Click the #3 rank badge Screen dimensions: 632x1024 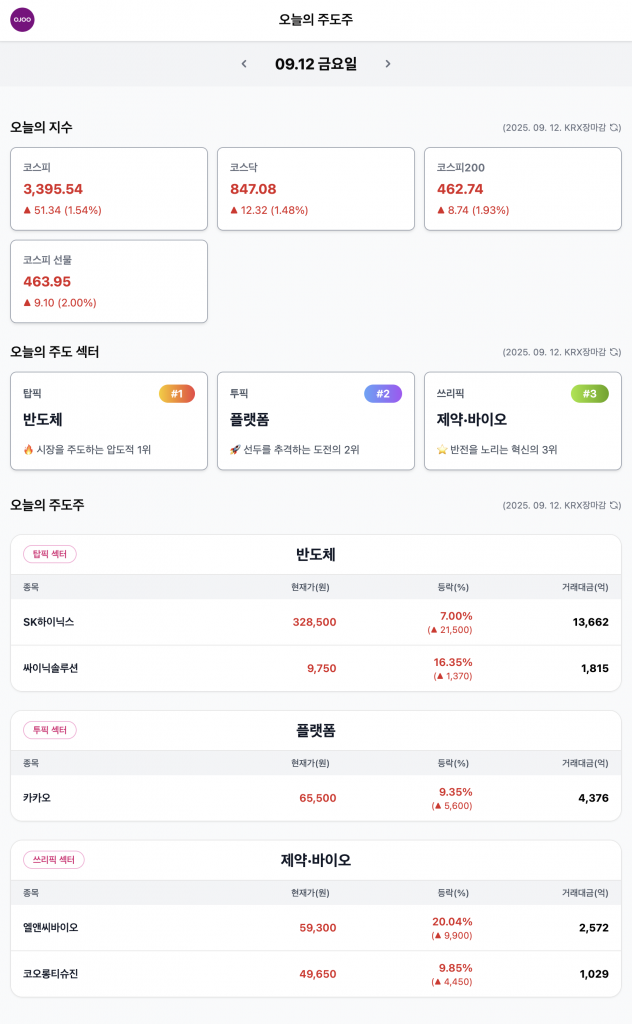pos(590,394)
